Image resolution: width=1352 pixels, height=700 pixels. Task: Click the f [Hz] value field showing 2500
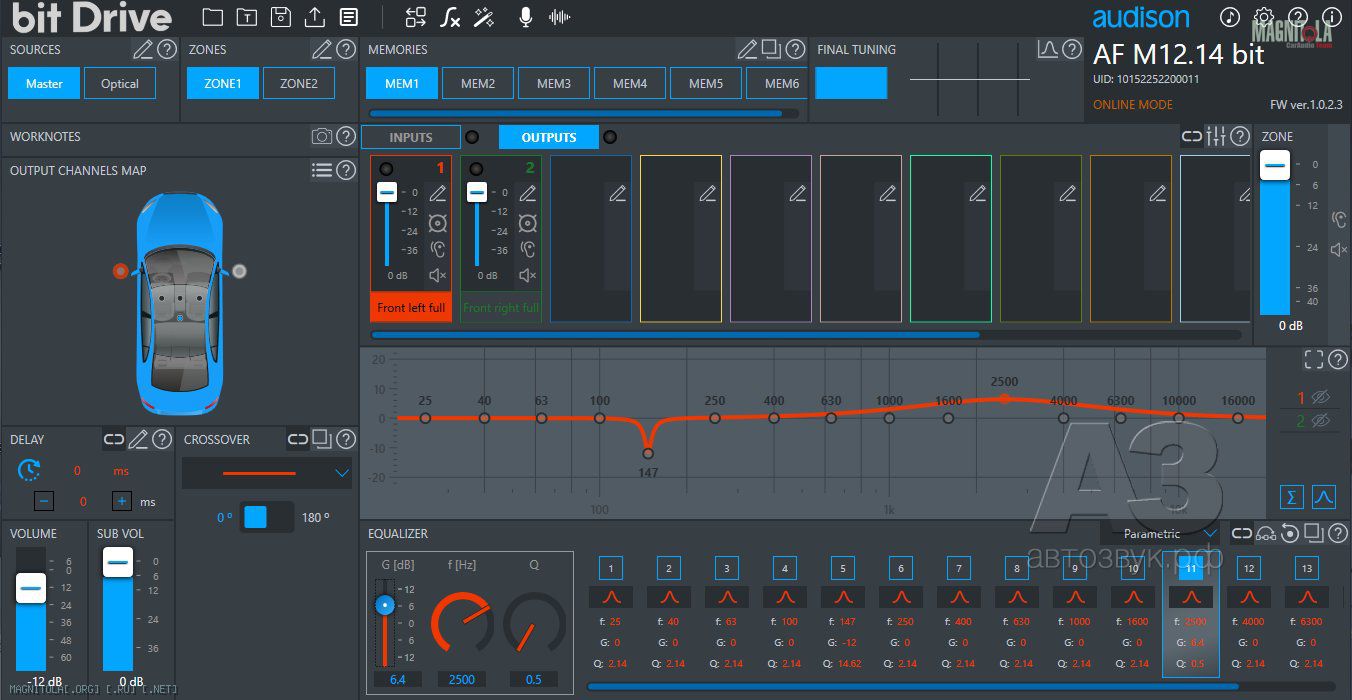click(462, 680)
